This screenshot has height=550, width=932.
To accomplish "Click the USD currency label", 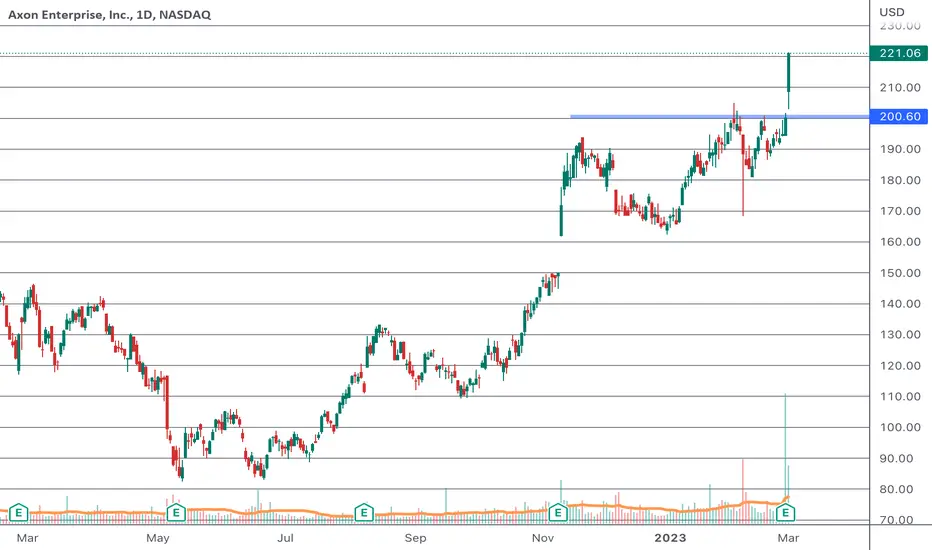I will tap(892, 12).
